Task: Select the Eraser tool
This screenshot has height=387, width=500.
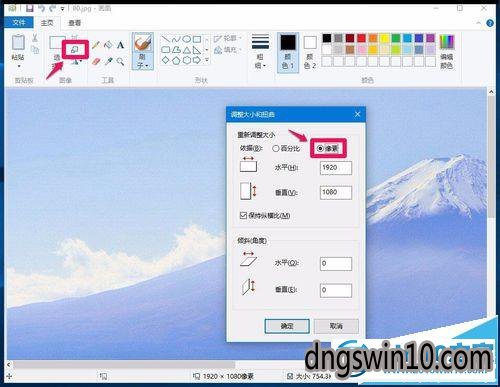Action: (96, 61)
